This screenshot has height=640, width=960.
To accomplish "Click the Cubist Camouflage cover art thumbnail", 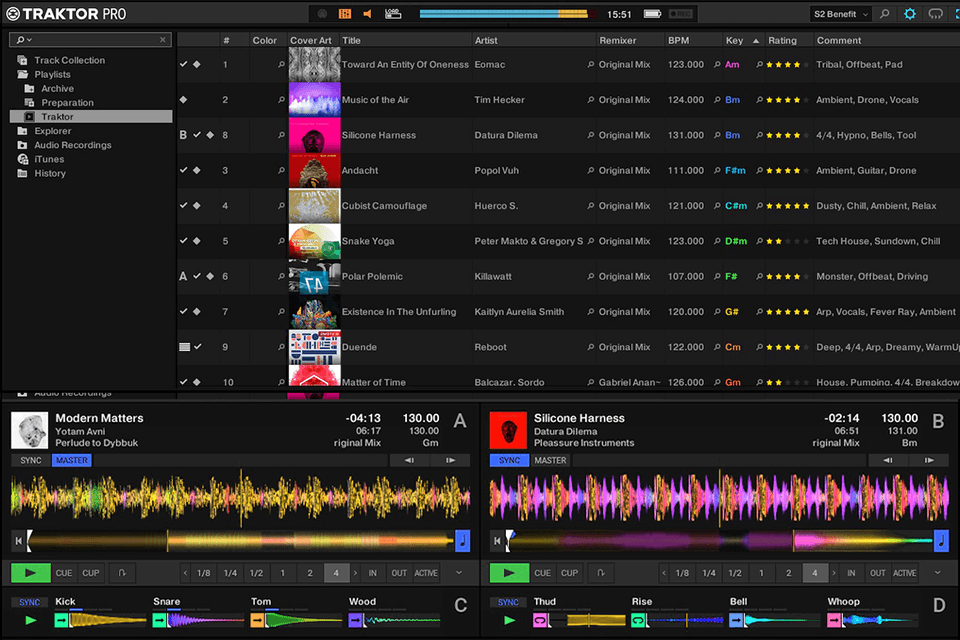I will (314, 206).
